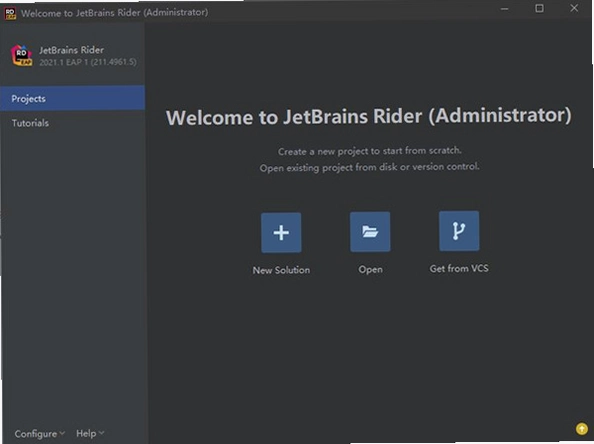594x444 pixels.
Task: Click the 'Open existing project from disk' text
Action: (x=370, y=167)
